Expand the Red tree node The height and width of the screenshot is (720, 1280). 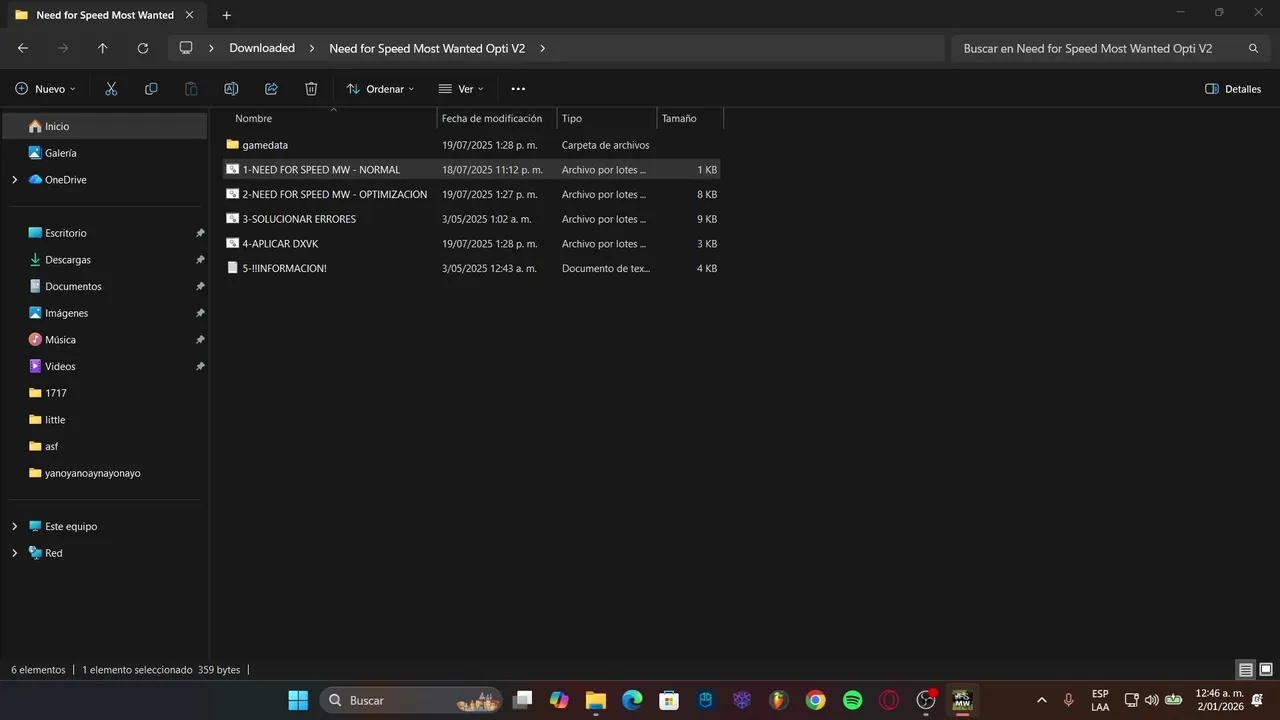click(15, 553)
